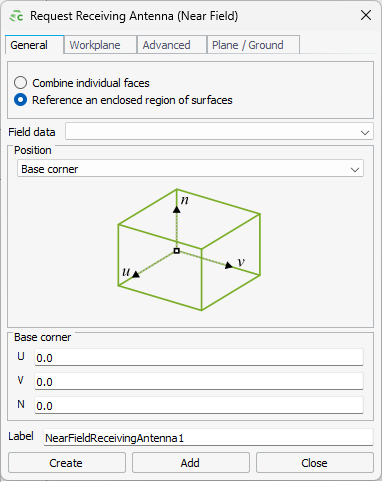Click the CADFEKO app icon in title bar
382x482 pixels.
coord(16,16)
